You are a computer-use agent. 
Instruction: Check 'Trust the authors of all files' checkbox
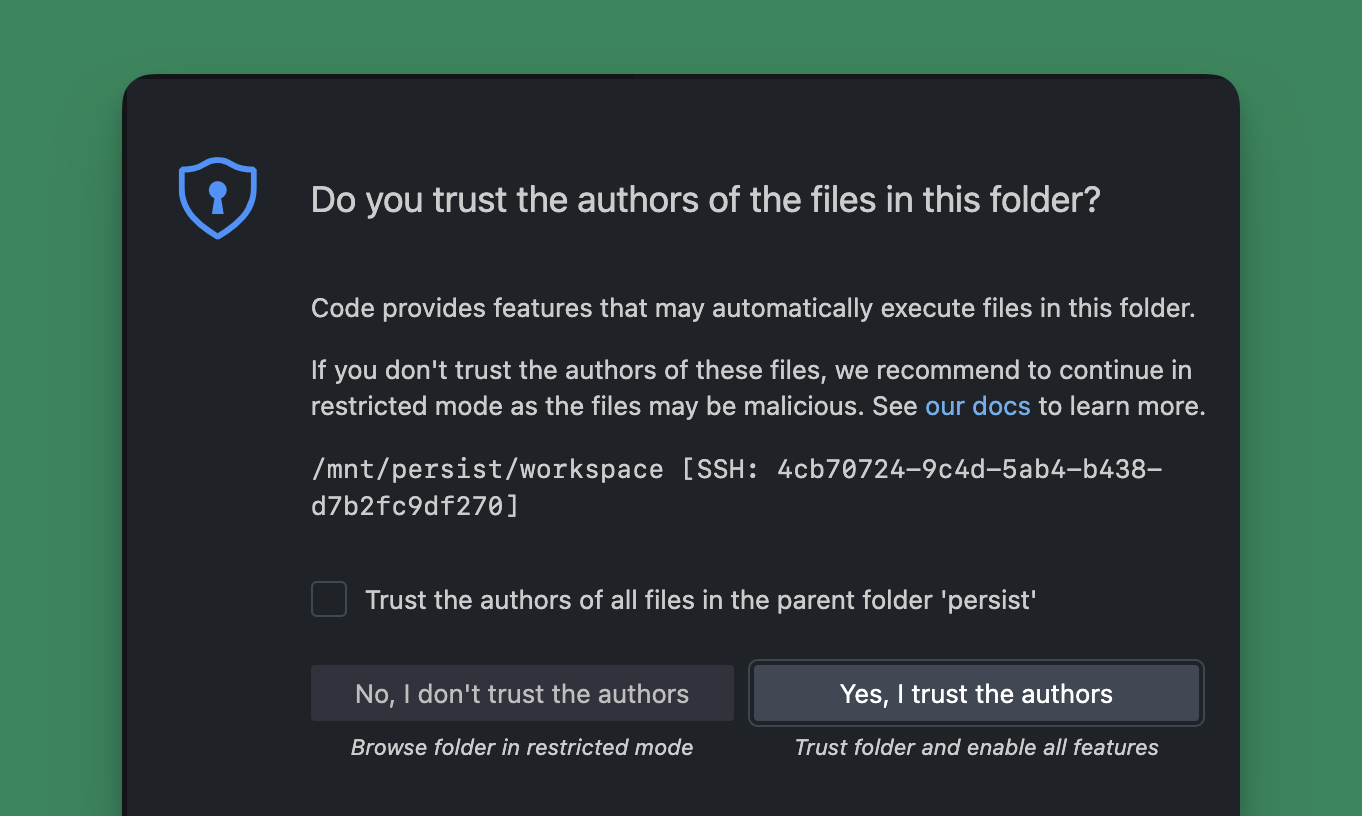click(x=329, y=600)
